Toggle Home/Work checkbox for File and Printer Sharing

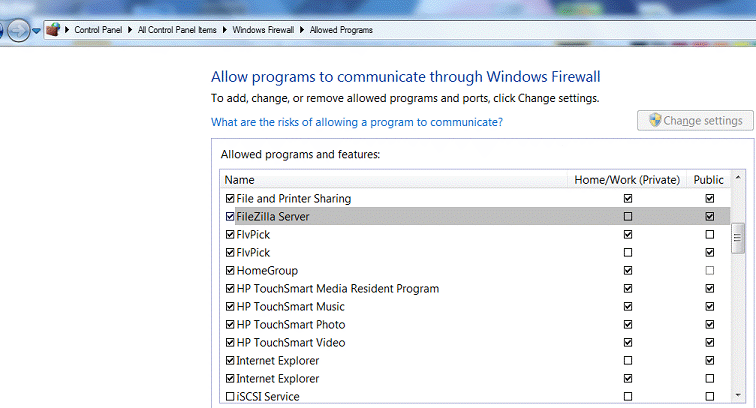628,199
